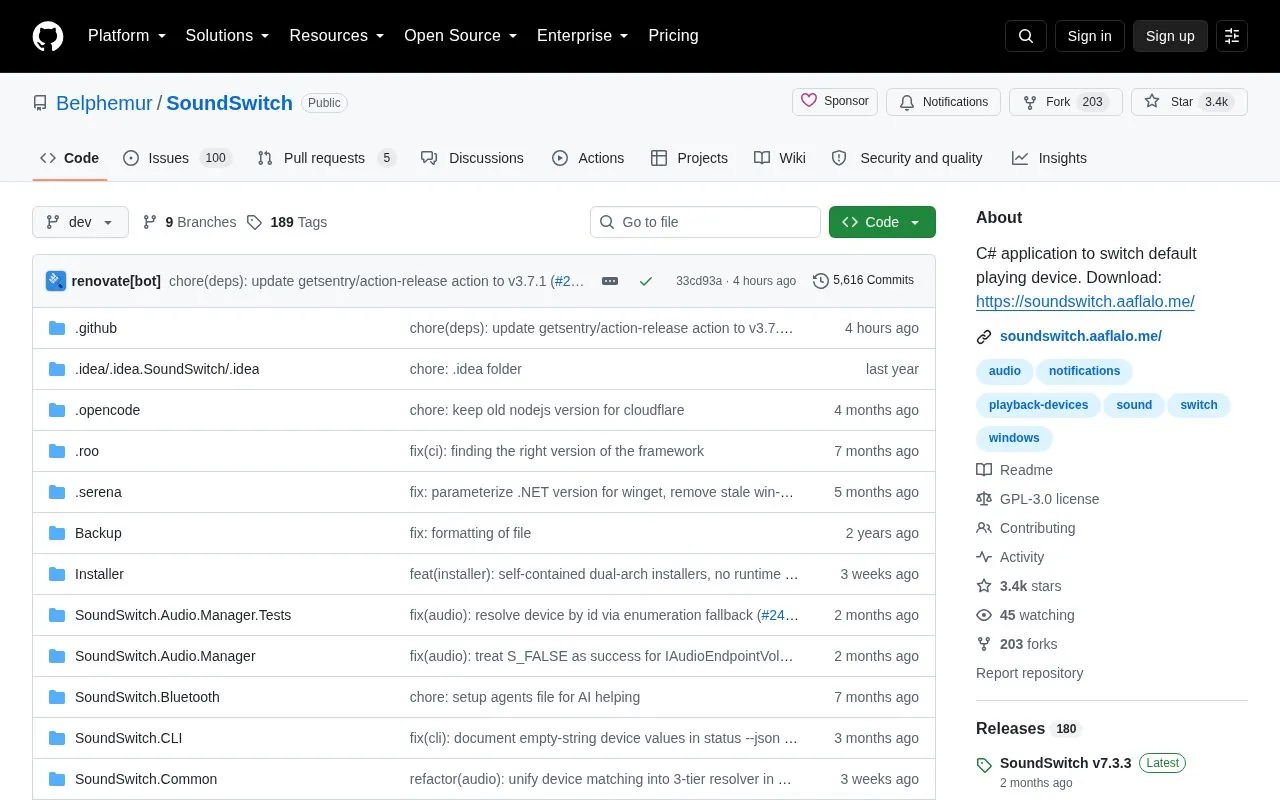
Task: Select the playback-devices topic tag
Action: coord(1038,405)
